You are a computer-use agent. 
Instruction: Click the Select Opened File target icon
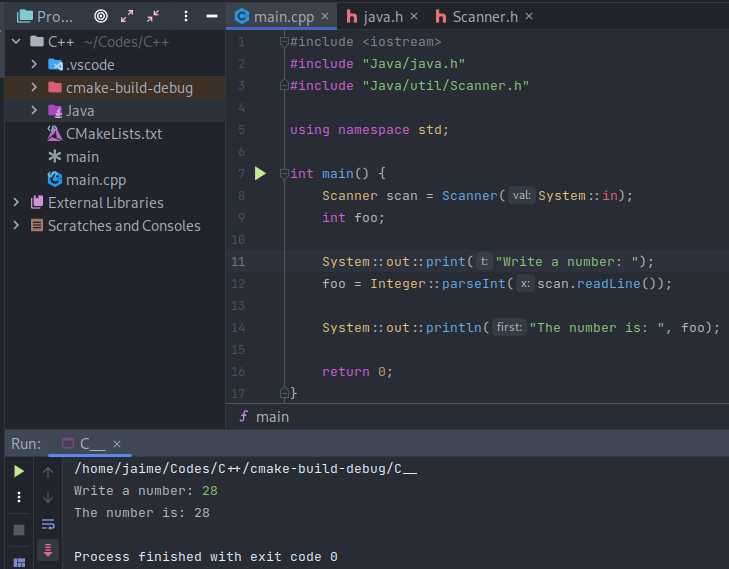click(x=100, y=17)
